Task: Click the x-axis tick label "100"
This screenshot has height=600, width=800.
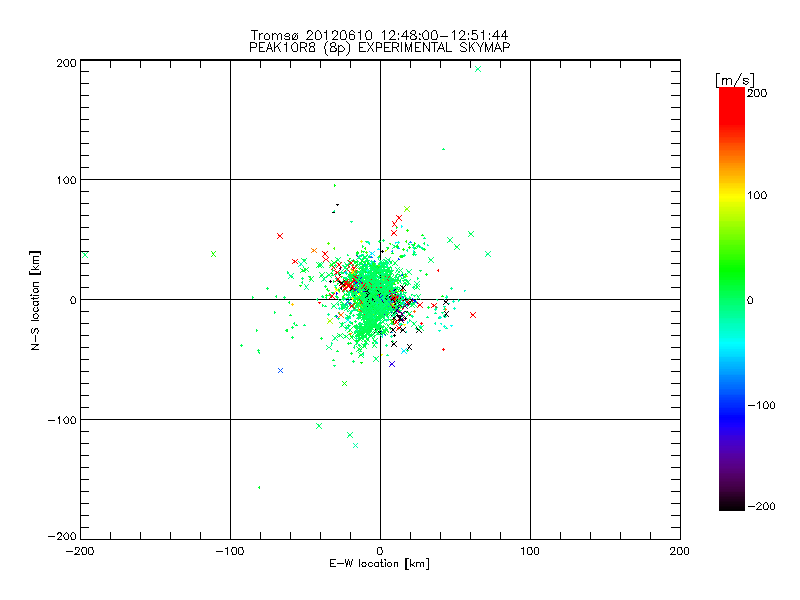Action: tap(530, 551)
